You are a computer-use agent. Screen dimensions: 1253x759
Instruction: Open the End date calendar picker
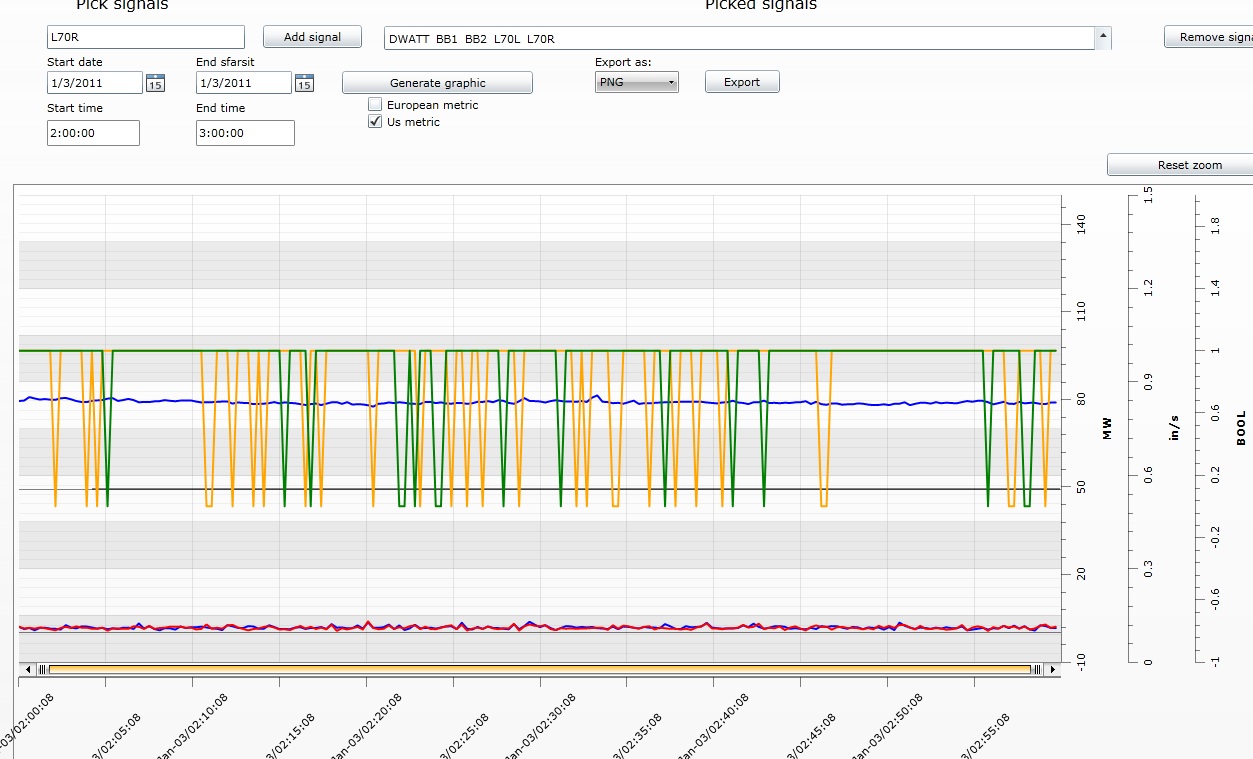[304, 83]
